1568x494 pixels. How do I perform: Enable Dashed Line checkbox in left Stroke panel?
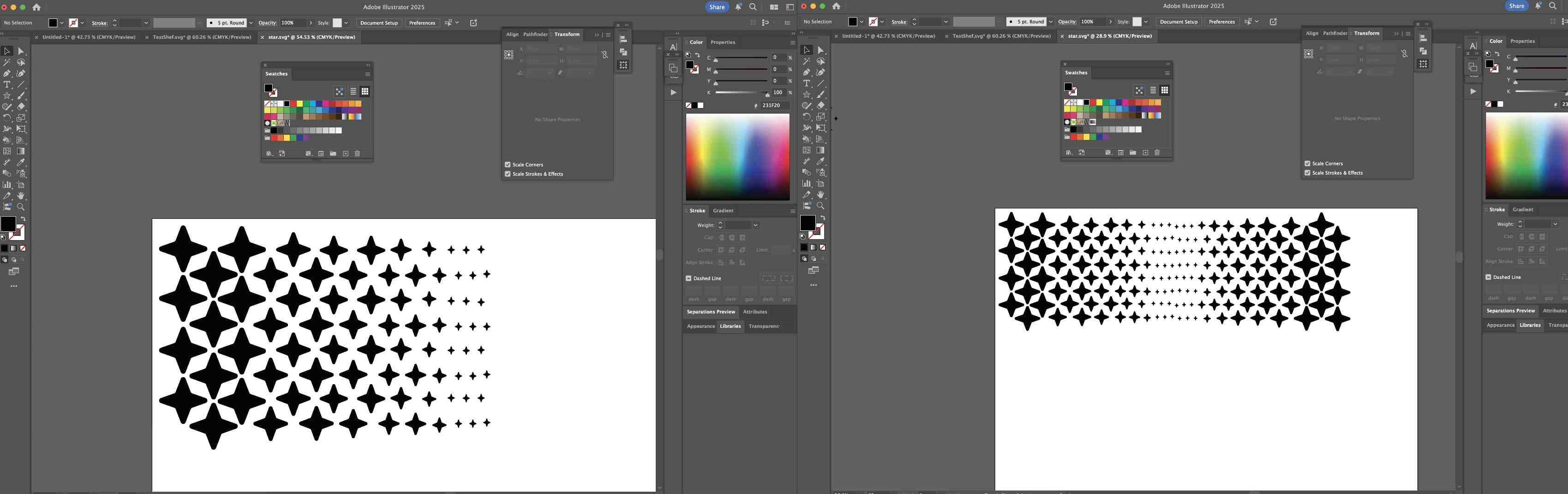688,278
